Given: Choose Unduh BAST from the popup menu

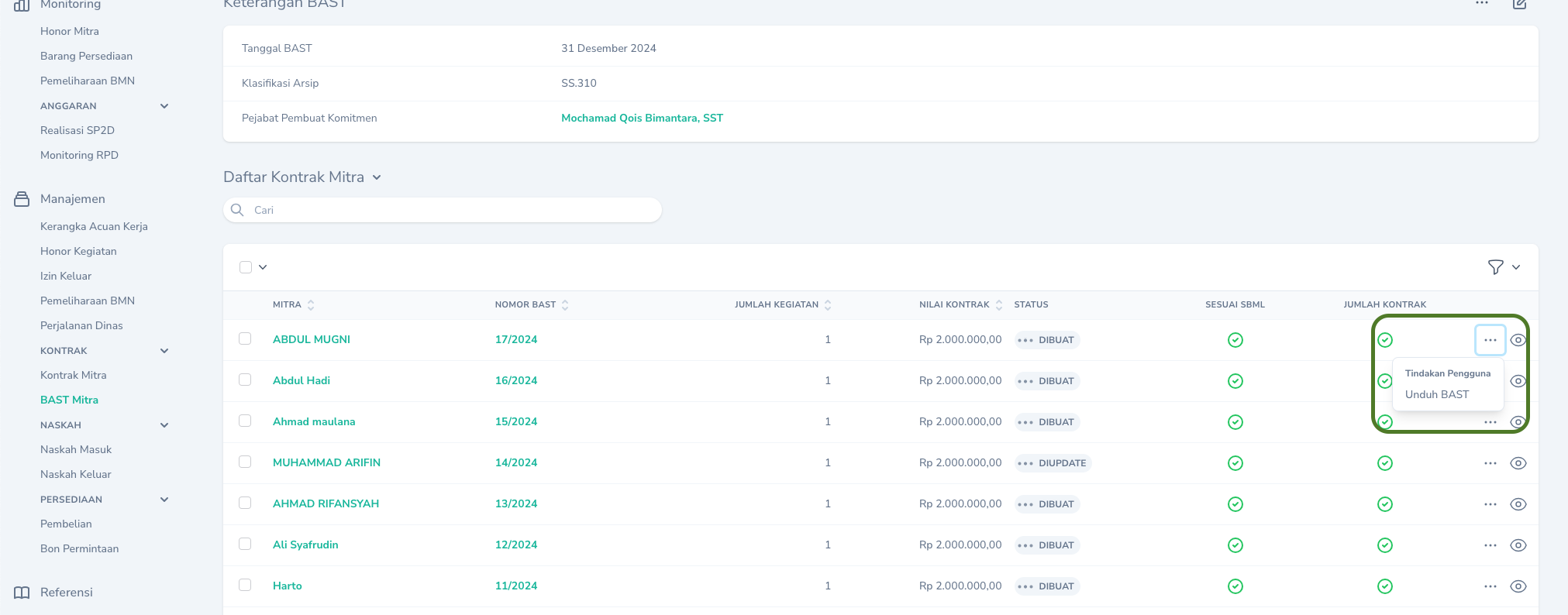Looking at the screenshot, I should point(1437,394).
